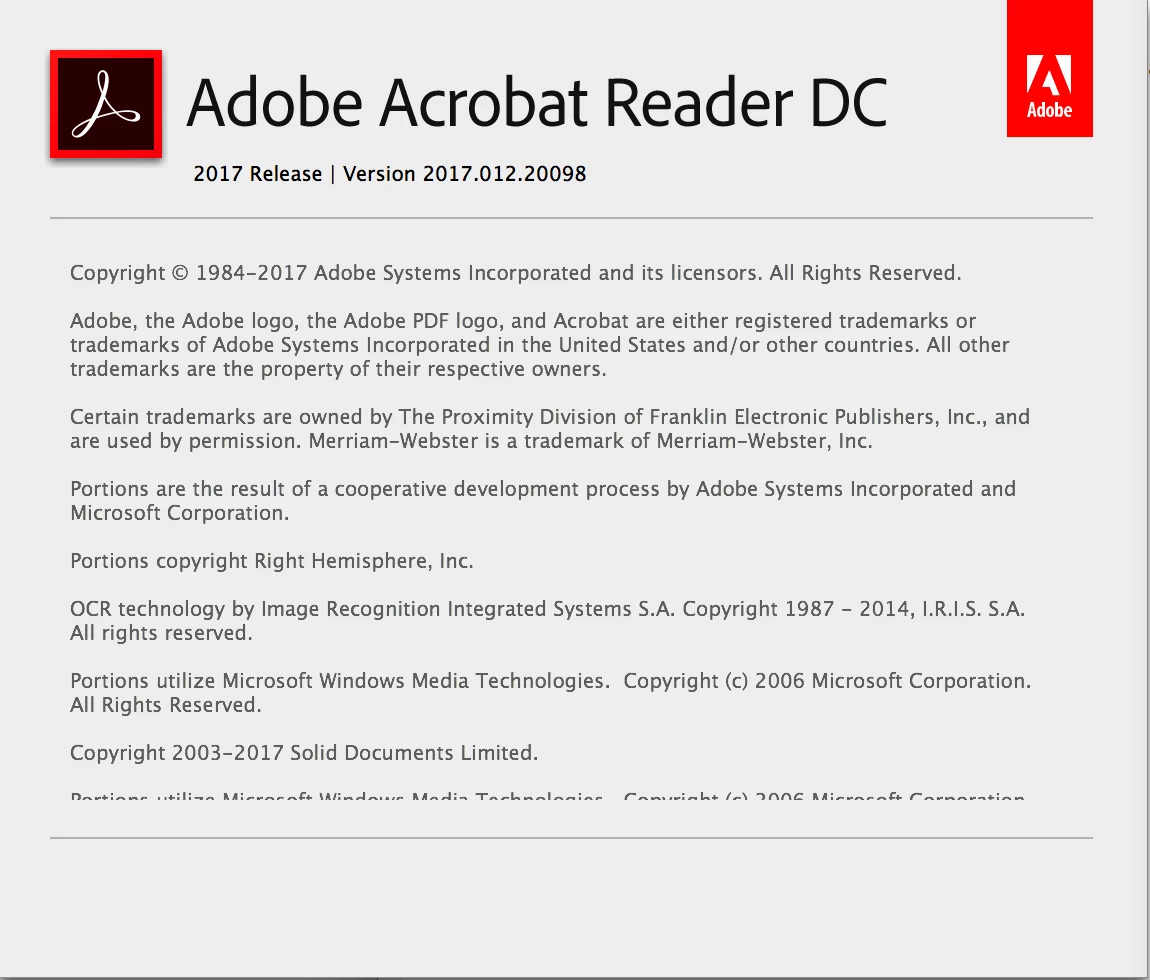
Task: Click "Copyright 2003-2017 Solid Documents Limited."
Action: pyautogui.click(x=304, y=753)
